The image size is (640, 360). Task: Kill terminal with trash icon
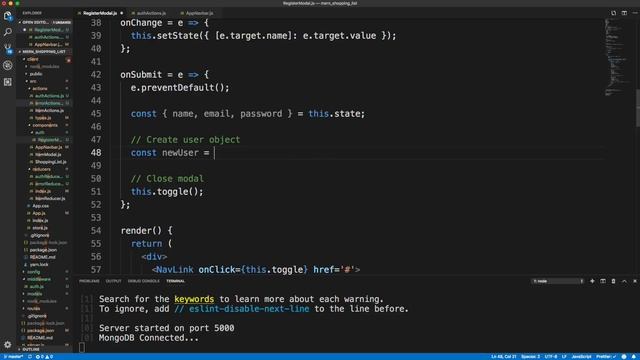point(613,281)
